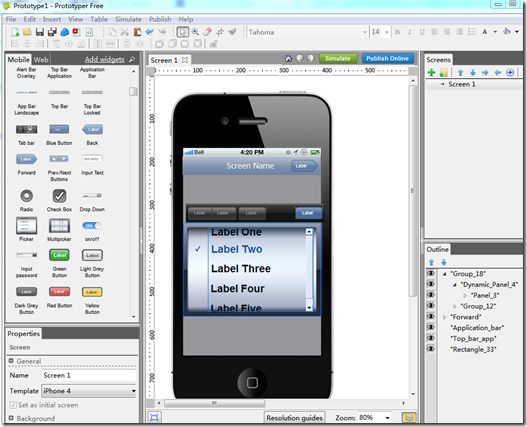This screenshot has width=527, height=427.
Task: Open the Tahoma font dropdown
Action: 365,32
